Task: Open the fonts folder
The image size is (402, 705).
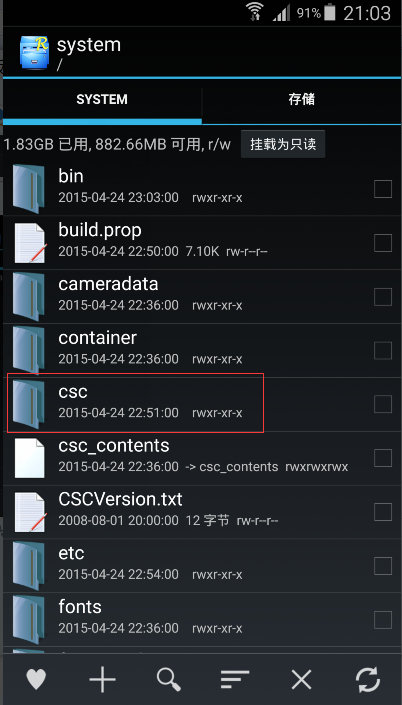Action: click(x=201, y=620)
